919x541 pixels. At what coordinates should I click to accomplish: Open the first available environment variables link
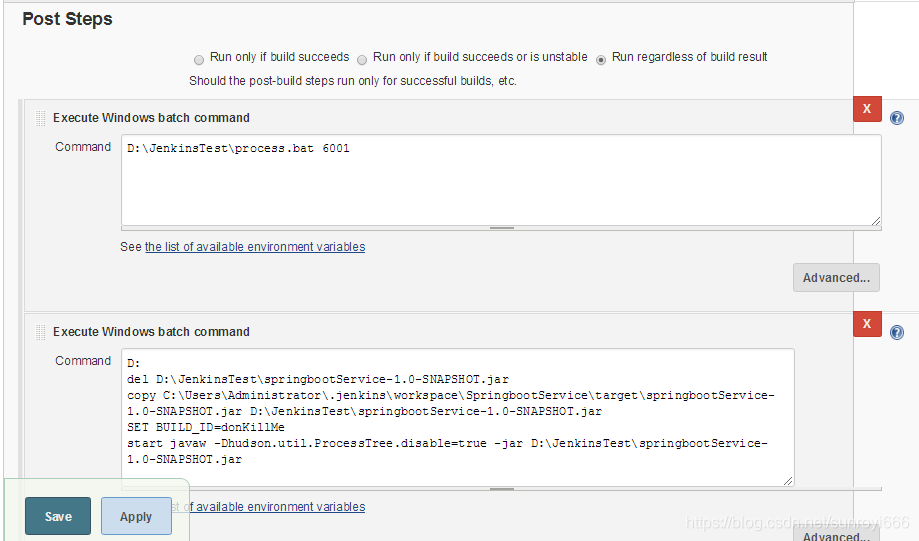click(x=255, y=247)
